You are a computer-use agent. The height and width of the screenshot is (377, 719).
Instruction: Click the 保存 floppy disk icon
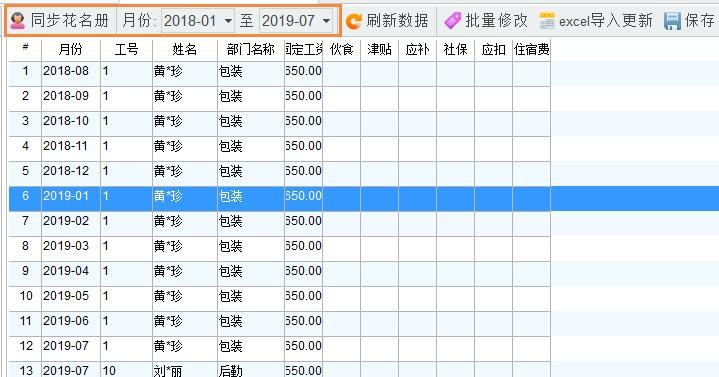click(x=672, y=21)
